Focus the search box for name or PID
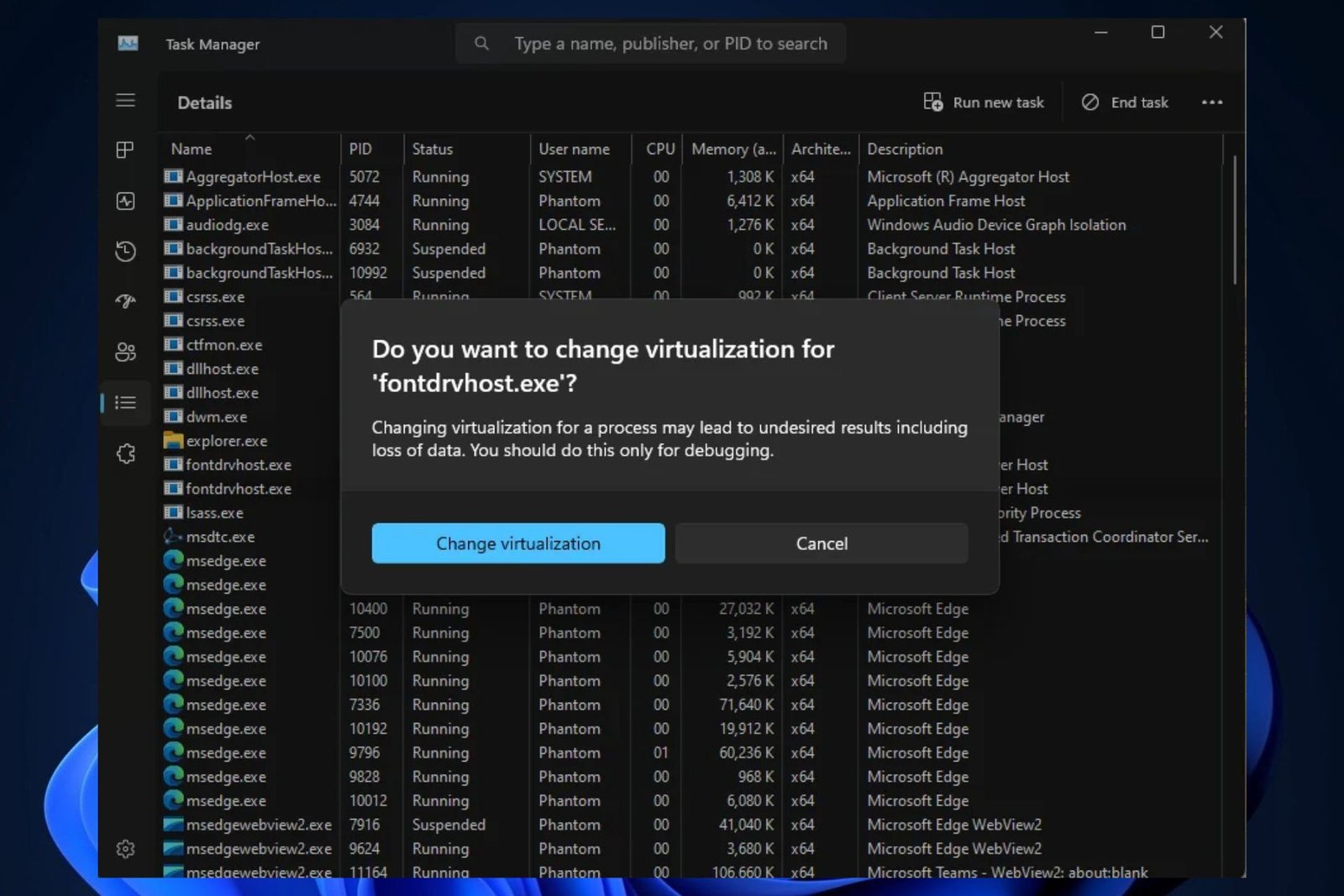 650,44
